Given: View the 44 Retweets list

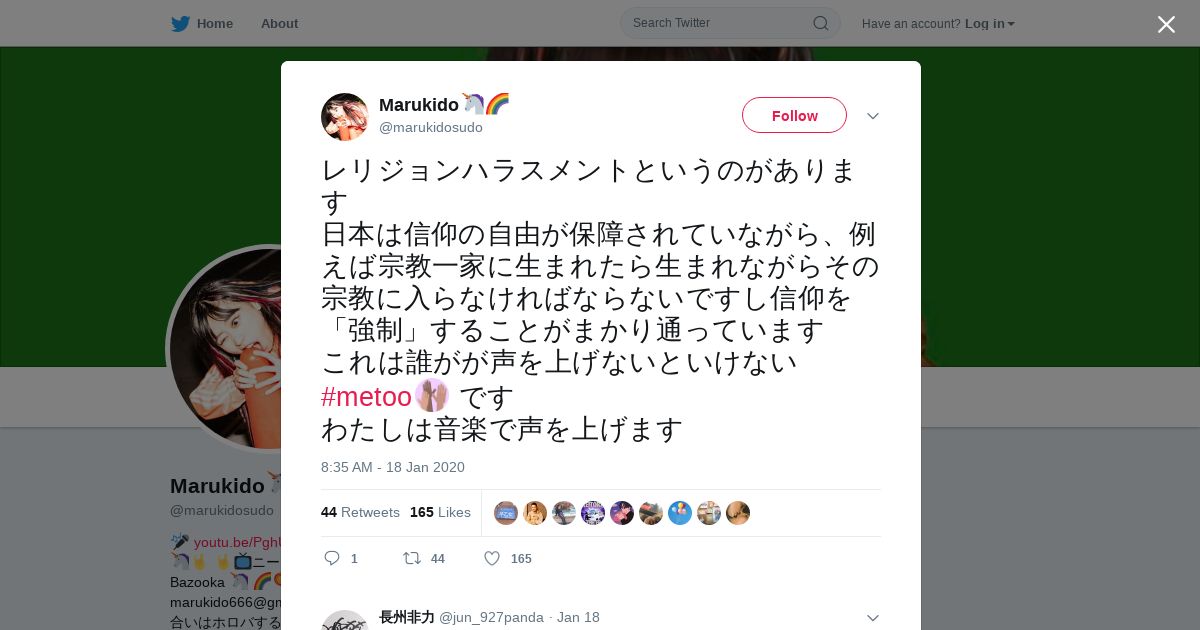Looking at the screenshot, I should [x=360, y=512].
